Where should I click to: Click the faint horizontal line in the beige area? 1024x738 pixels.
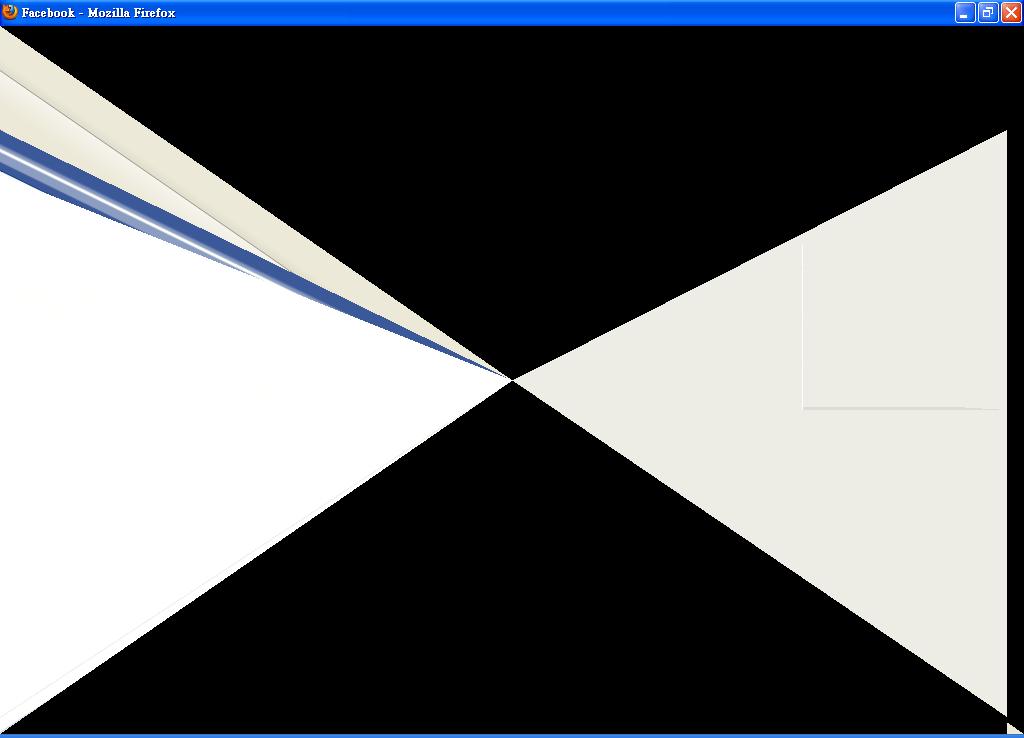click(900, 408)
